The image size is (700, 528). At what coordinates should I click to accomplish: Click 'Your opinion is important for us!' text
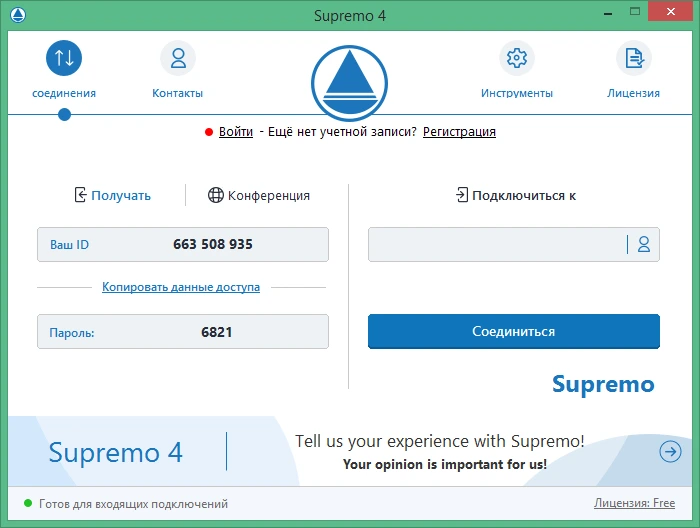click(445, 465)
